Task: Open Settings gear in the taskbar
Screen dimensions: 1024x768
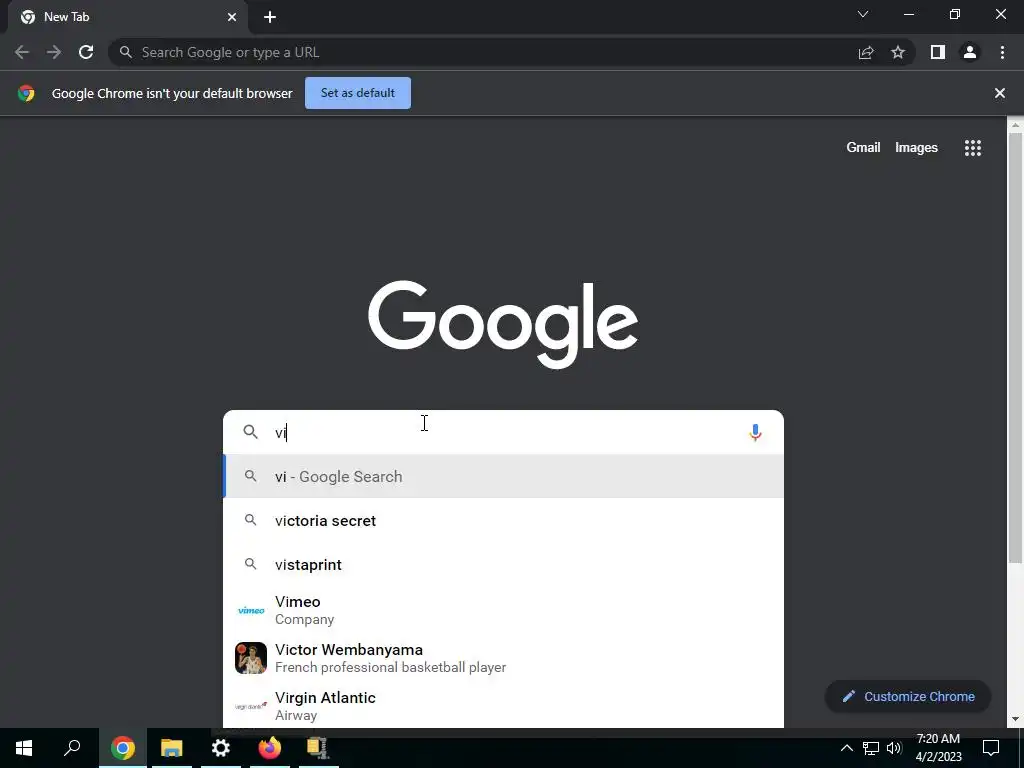Action: point(221,748)
